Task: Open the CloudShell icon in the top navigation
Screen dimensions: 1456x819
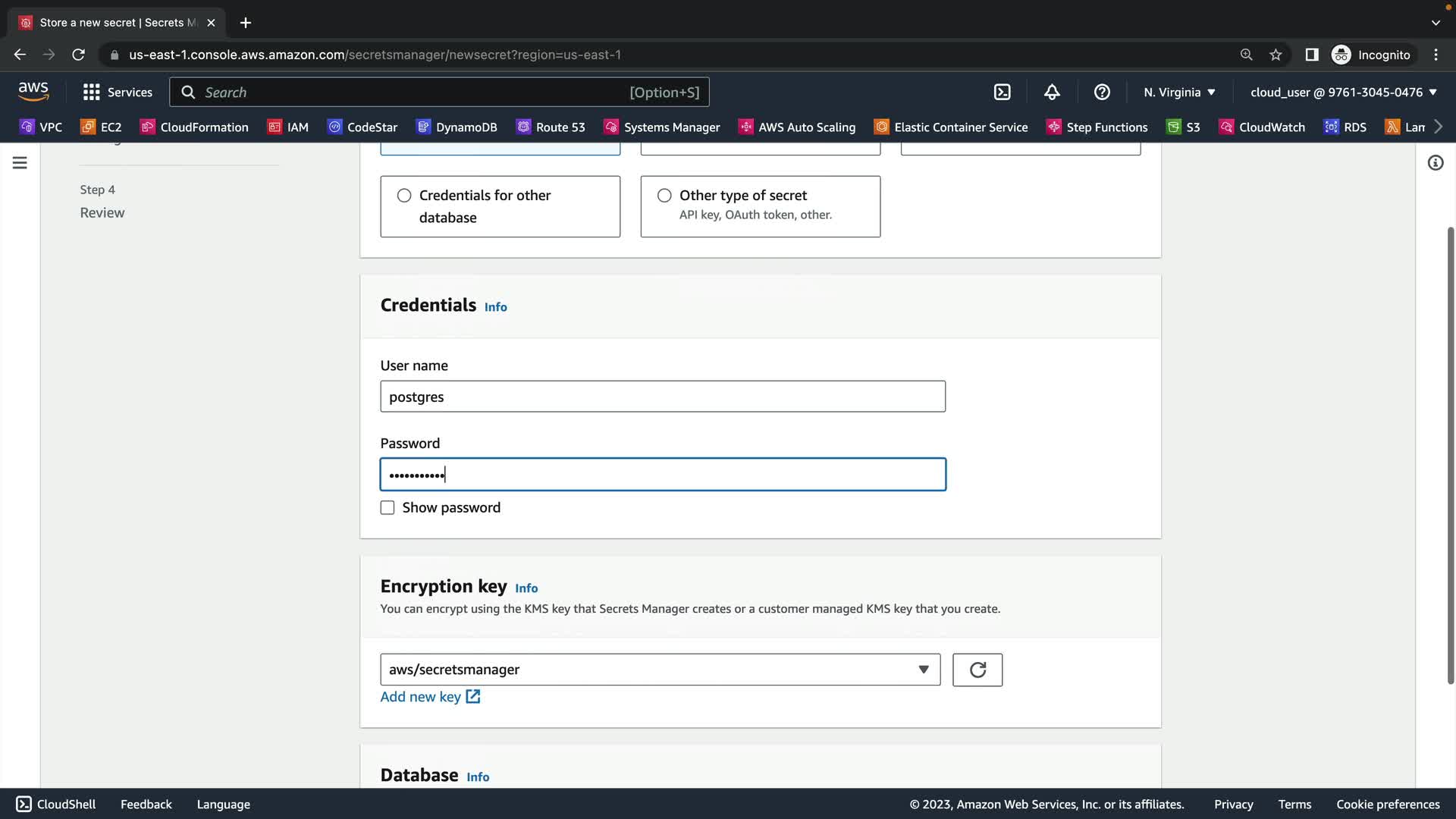Action: pyautogui.click(x=1002, y=92)
